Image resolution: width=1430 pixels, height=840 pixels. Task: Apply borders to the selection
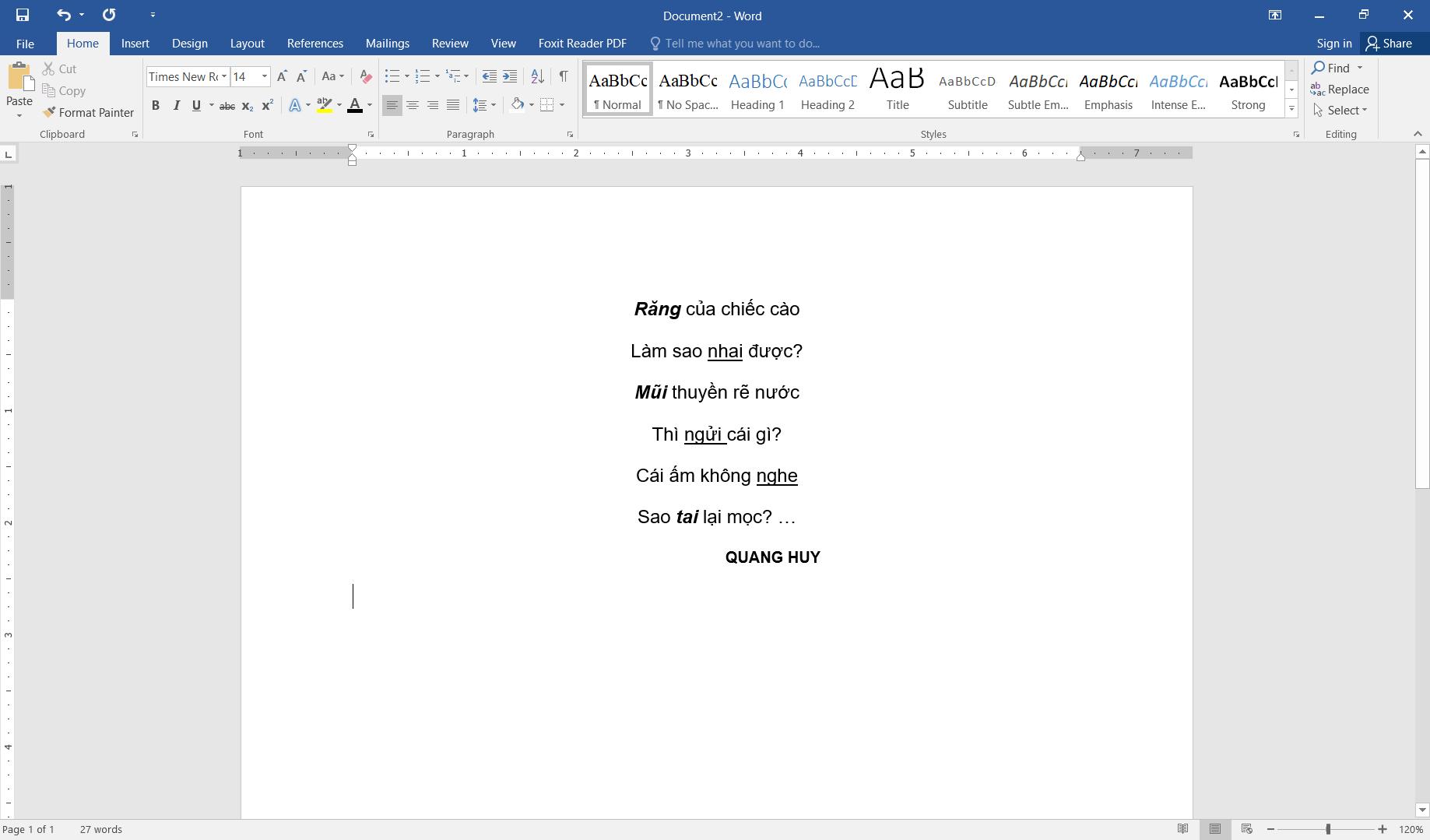[547, 105]
